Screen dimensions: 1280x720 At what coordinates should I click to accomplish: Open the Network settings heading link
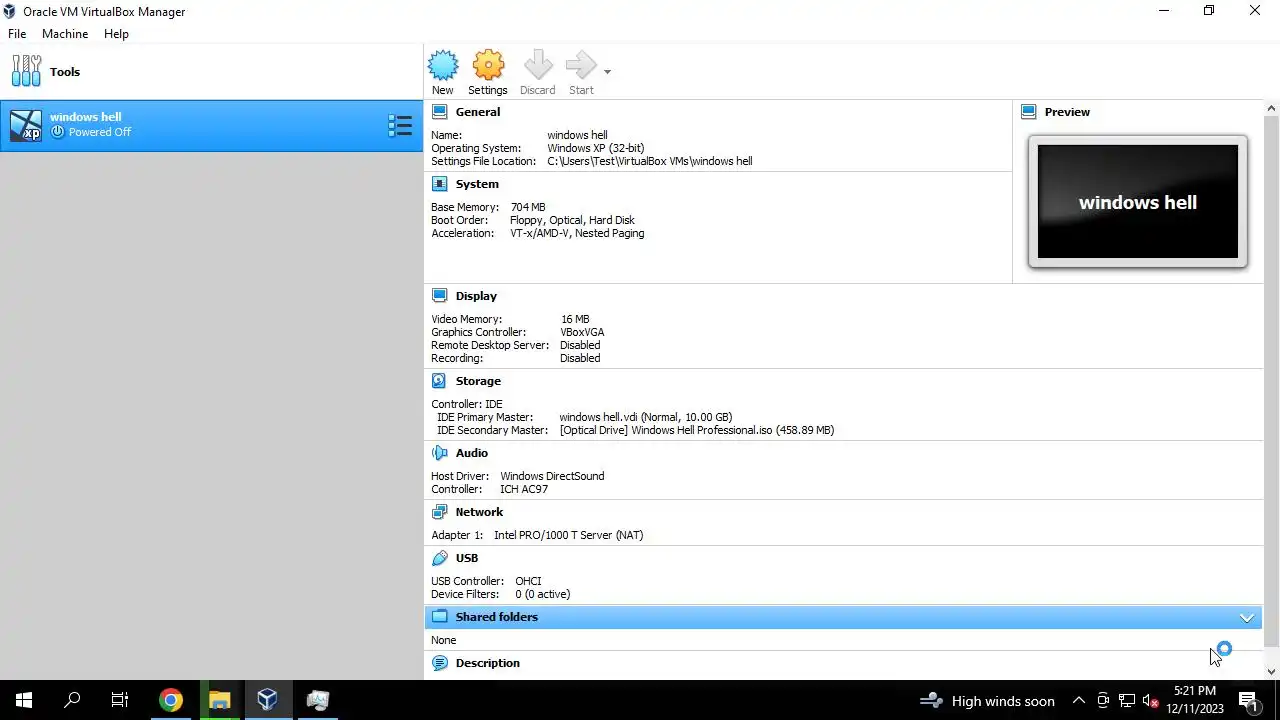[x=479, y=512]
